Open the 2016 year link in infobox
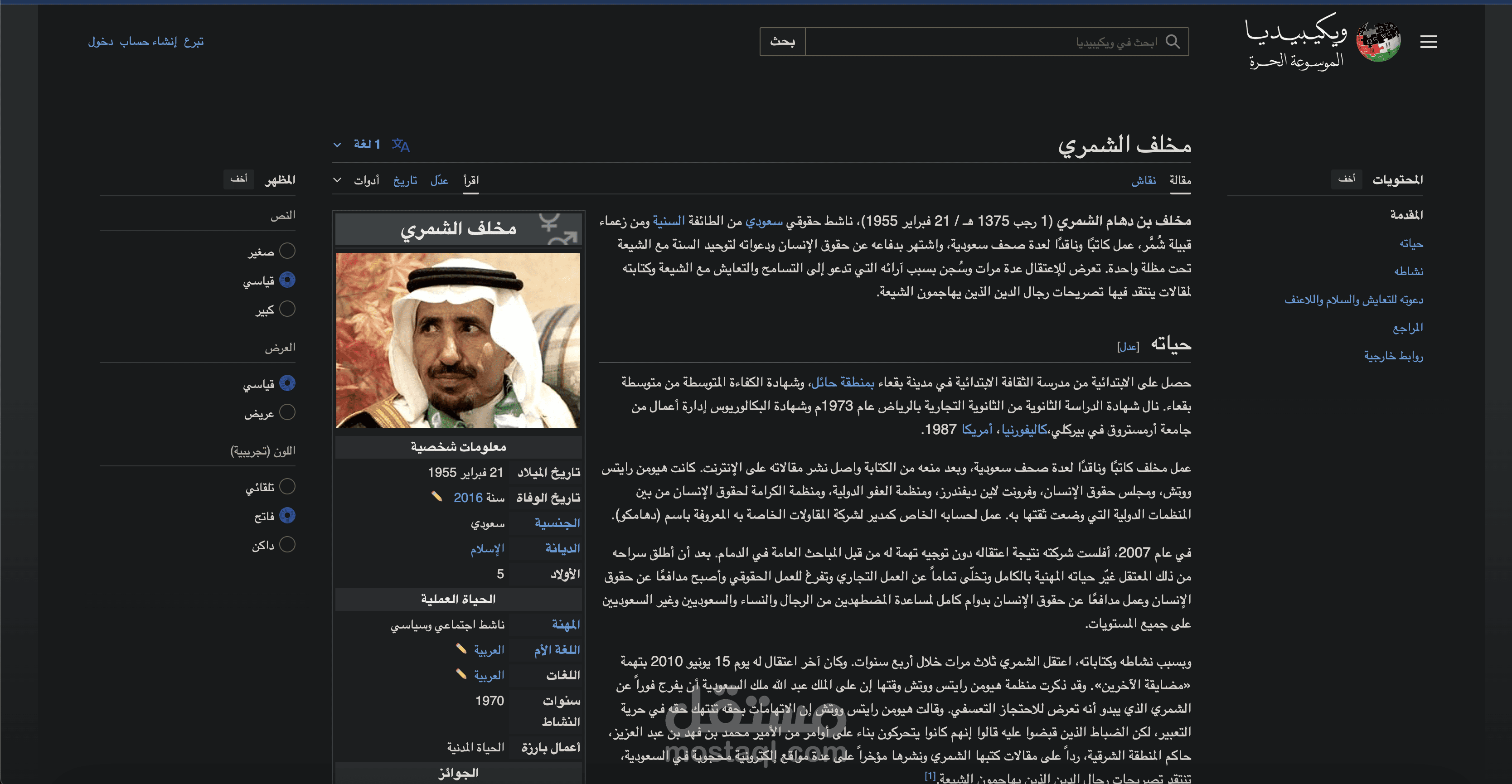The image size is (1512, 784). (468, 498)
